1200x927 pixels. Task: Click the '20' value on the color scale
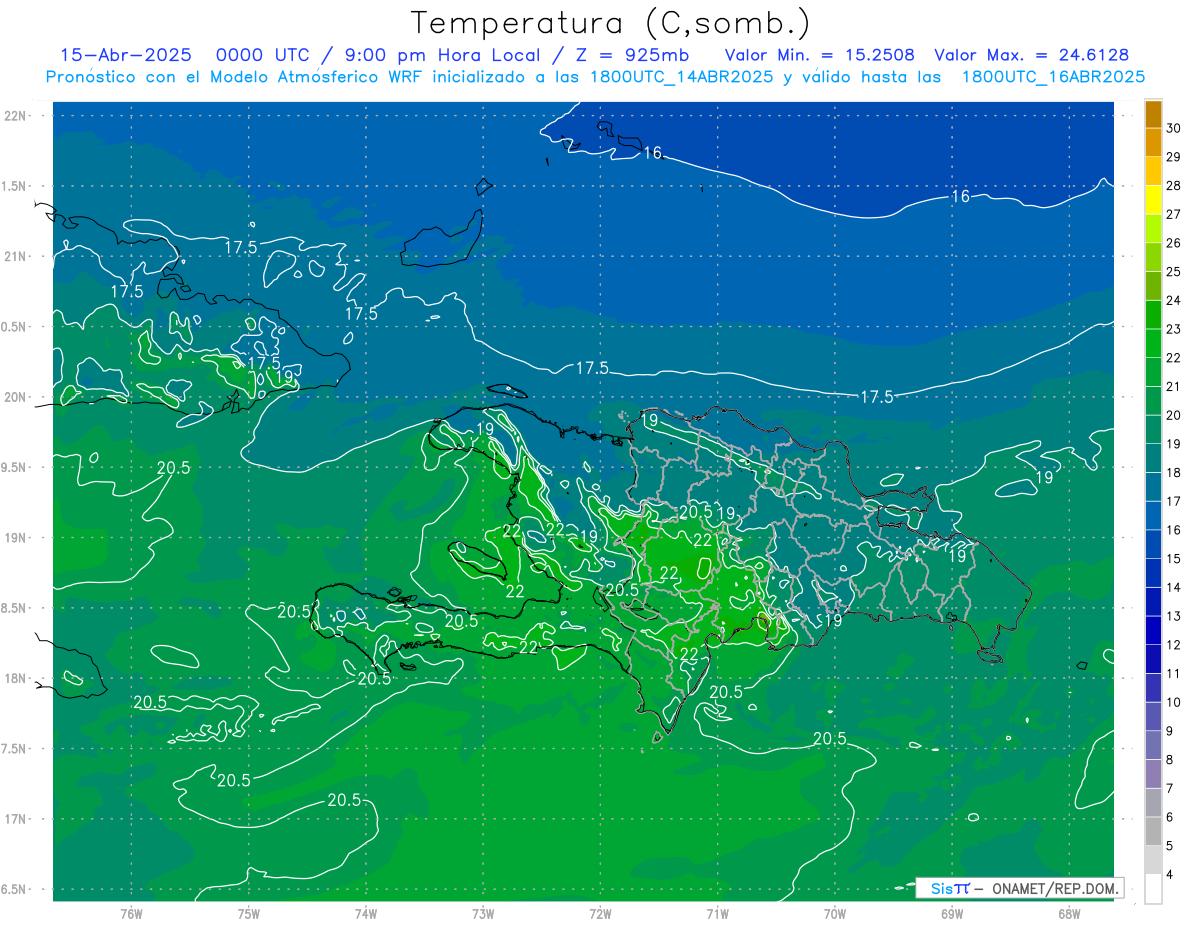tap(1174, 415)
